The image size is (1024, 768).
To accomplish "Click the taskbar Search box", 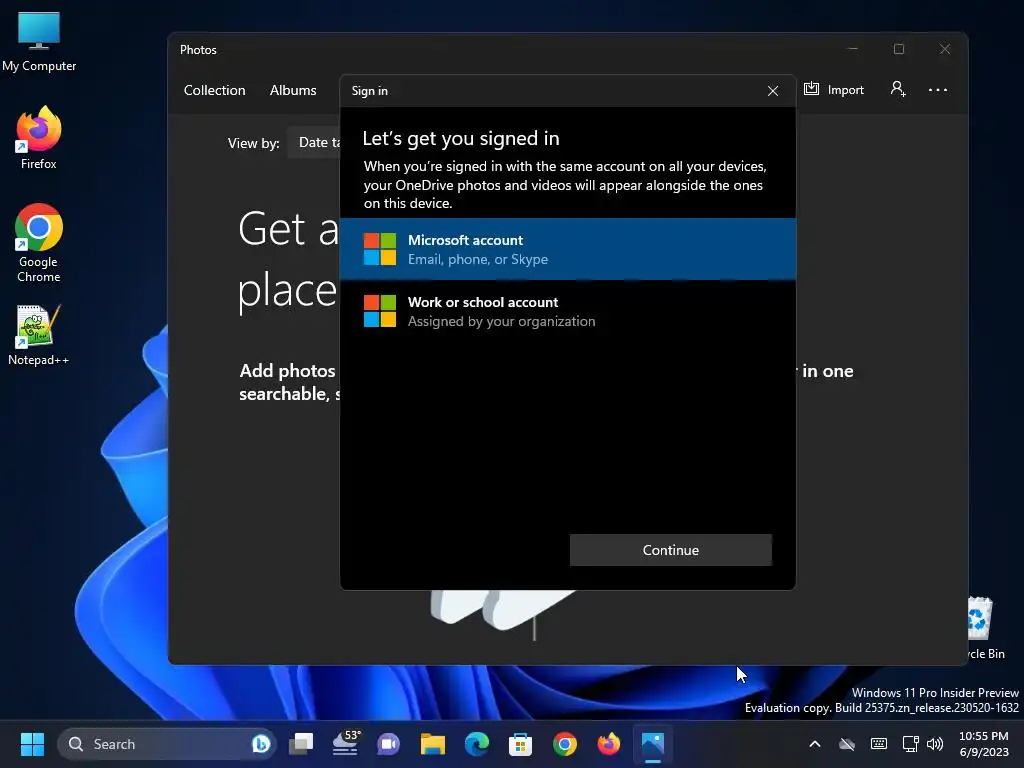I will [x=167, y=744].
